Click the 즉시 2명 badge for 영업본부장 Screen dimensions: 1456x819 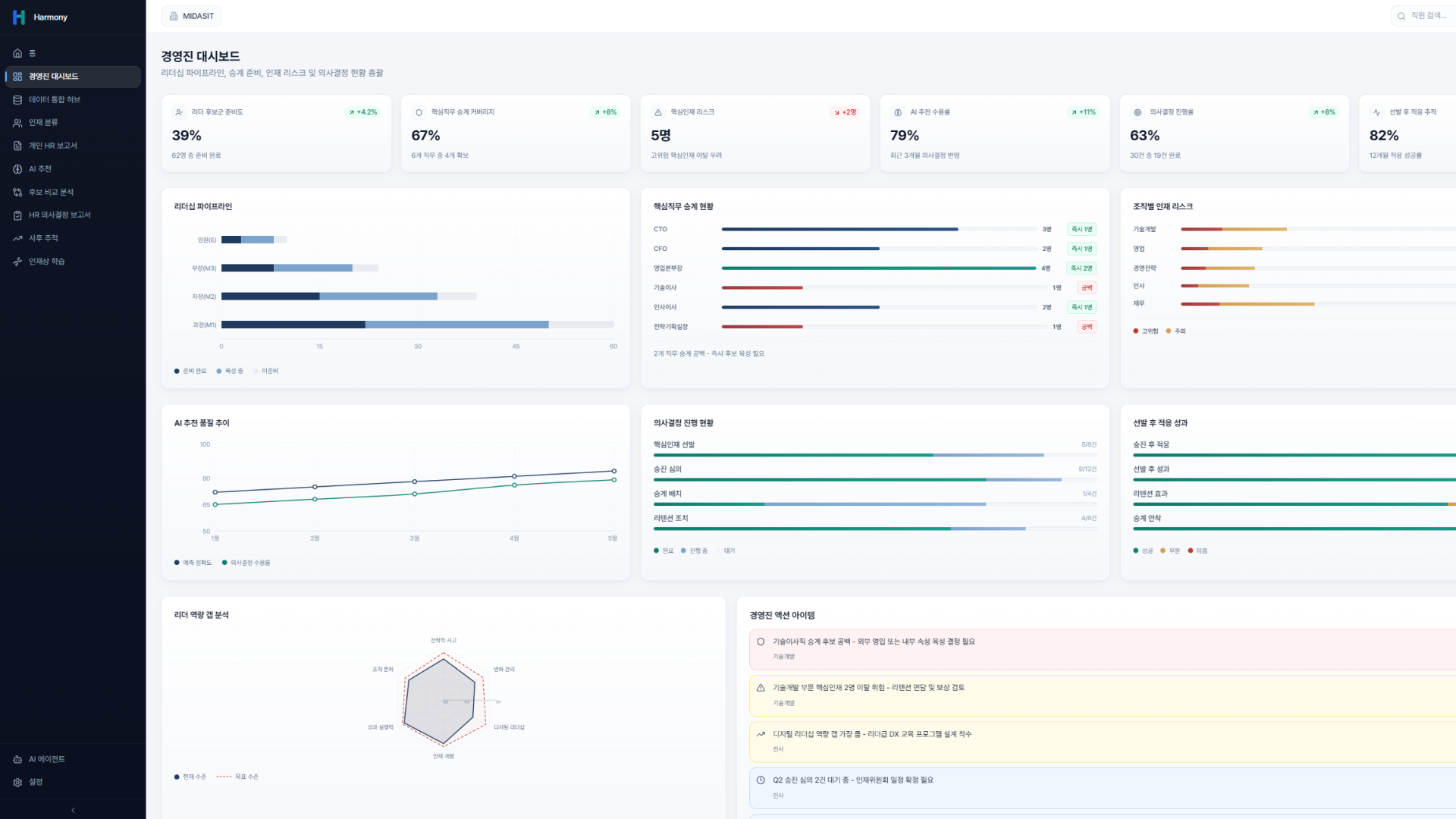[x=1081, y=268]
